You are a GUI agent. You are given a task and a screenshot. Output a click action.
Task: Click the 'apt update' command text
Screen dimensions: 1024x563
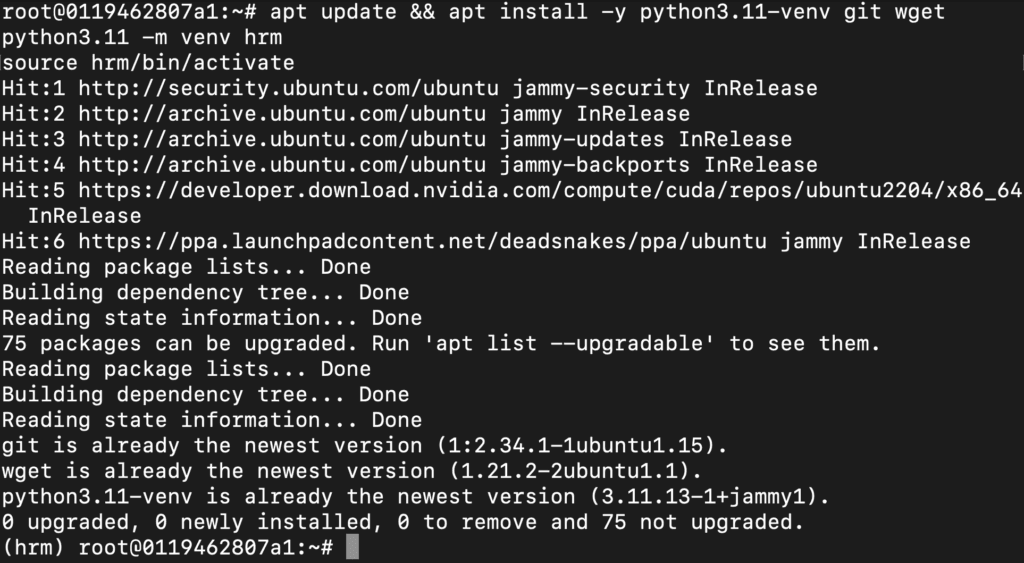point(332,12)
